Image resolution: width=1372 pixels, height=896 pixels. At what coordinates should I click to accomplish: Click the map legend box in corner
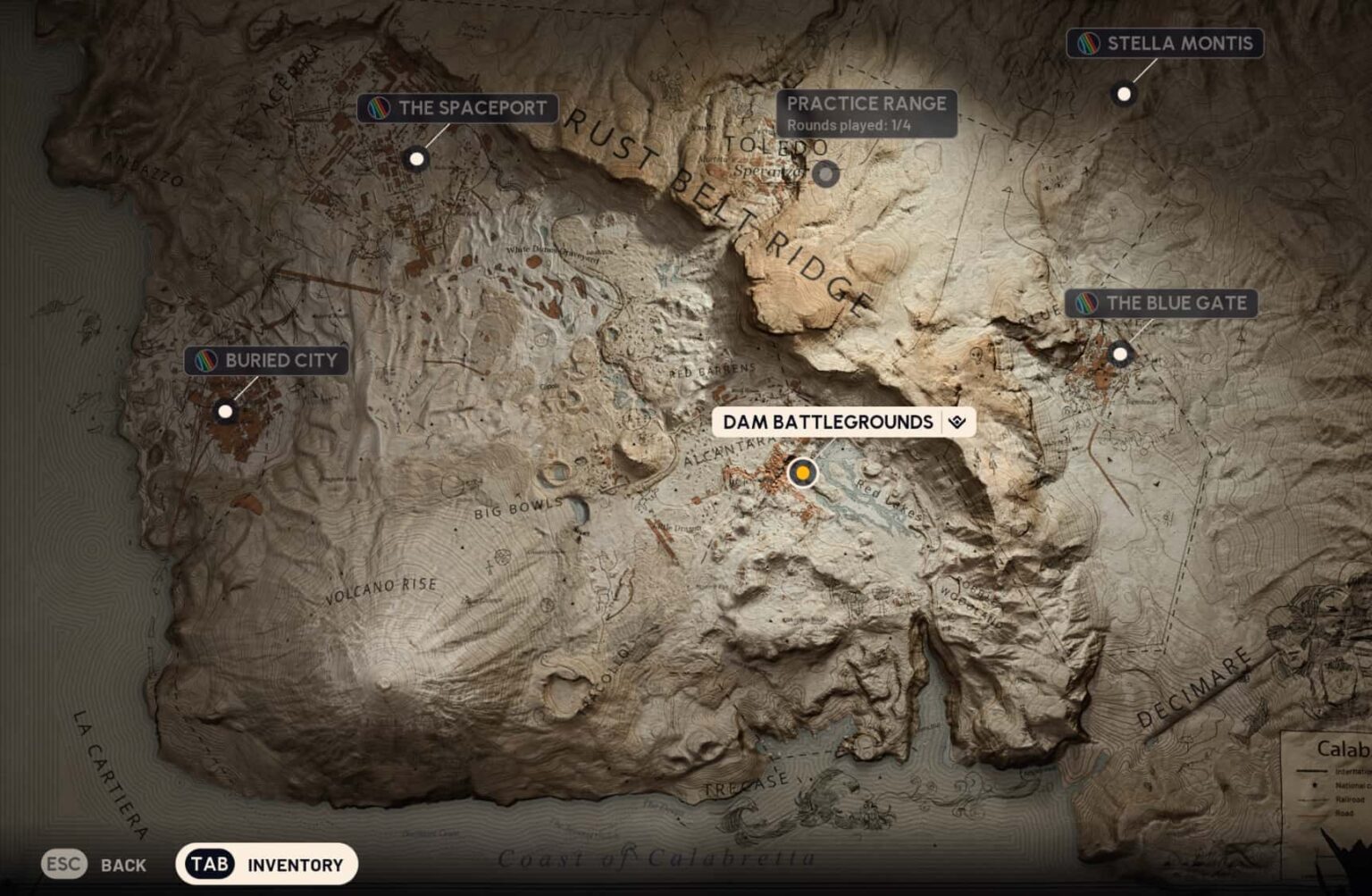(x=1326, y=779)
